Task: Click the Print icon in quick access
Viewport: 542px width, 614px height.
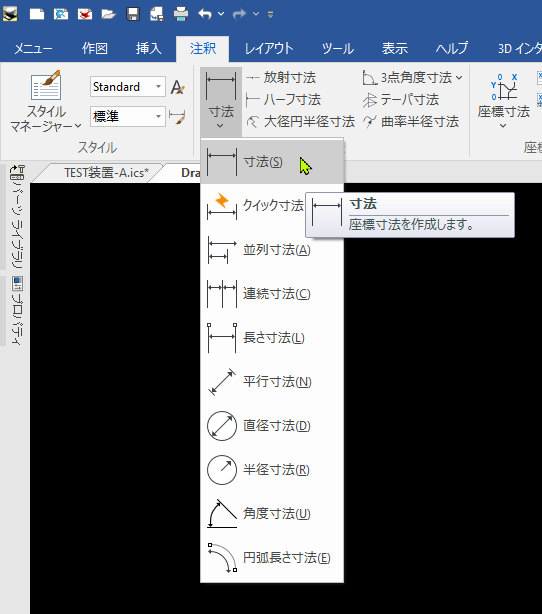Action: [x=181, y=14]
